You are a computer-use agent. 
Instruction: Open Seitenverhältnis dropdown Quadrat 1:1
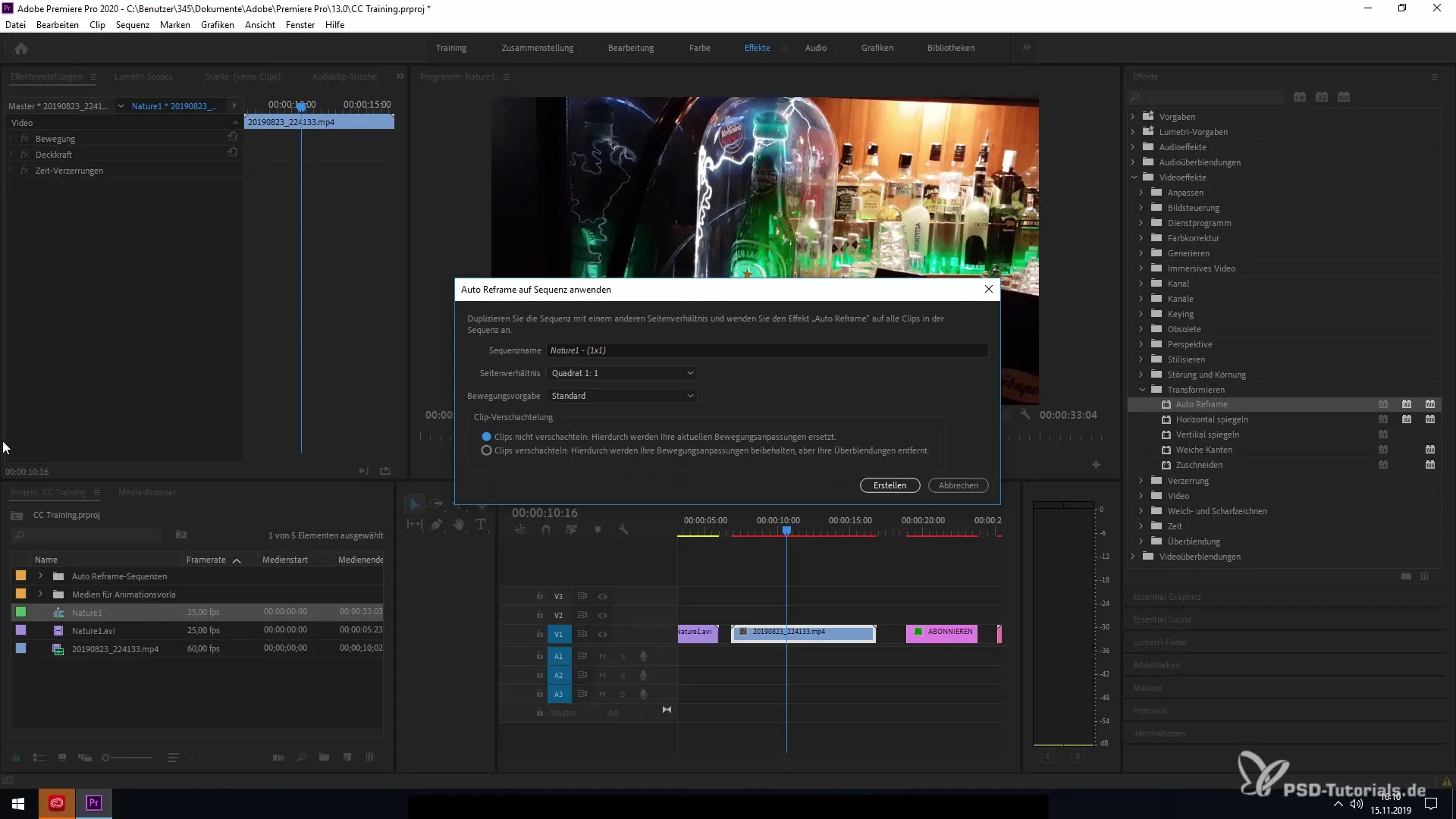(622, 373)
